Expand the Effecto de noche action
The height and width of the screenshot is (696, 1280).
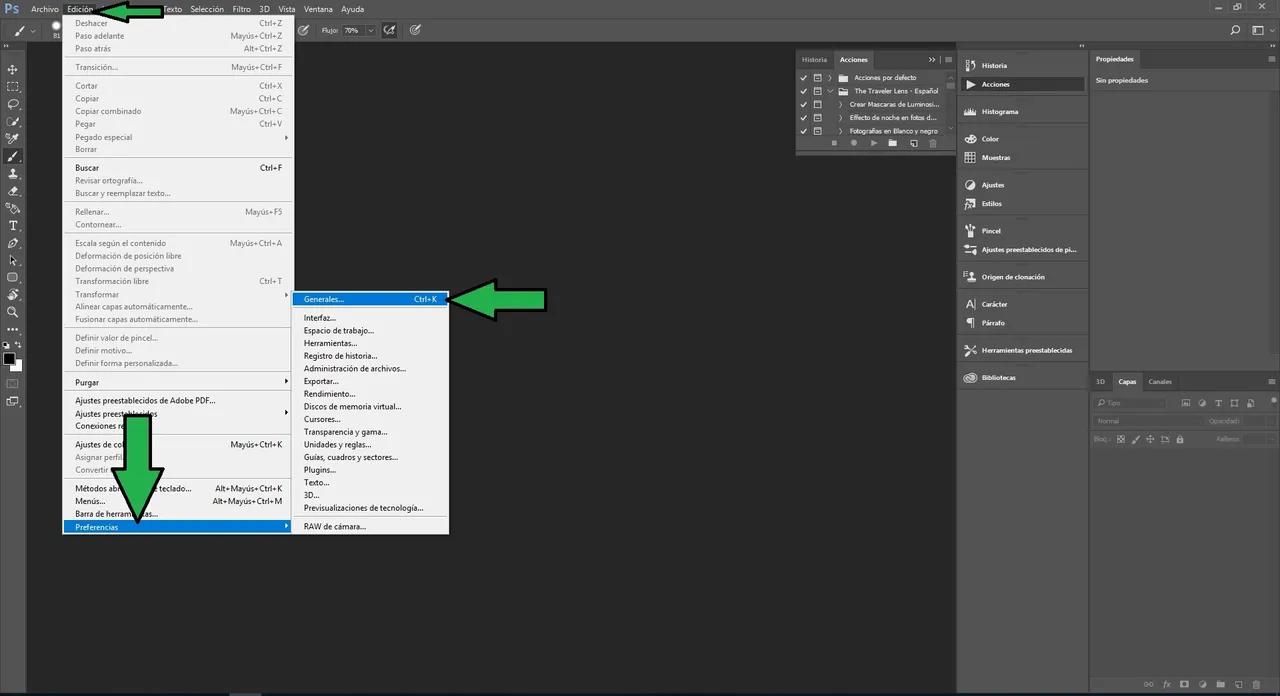[x=840, y=117]
